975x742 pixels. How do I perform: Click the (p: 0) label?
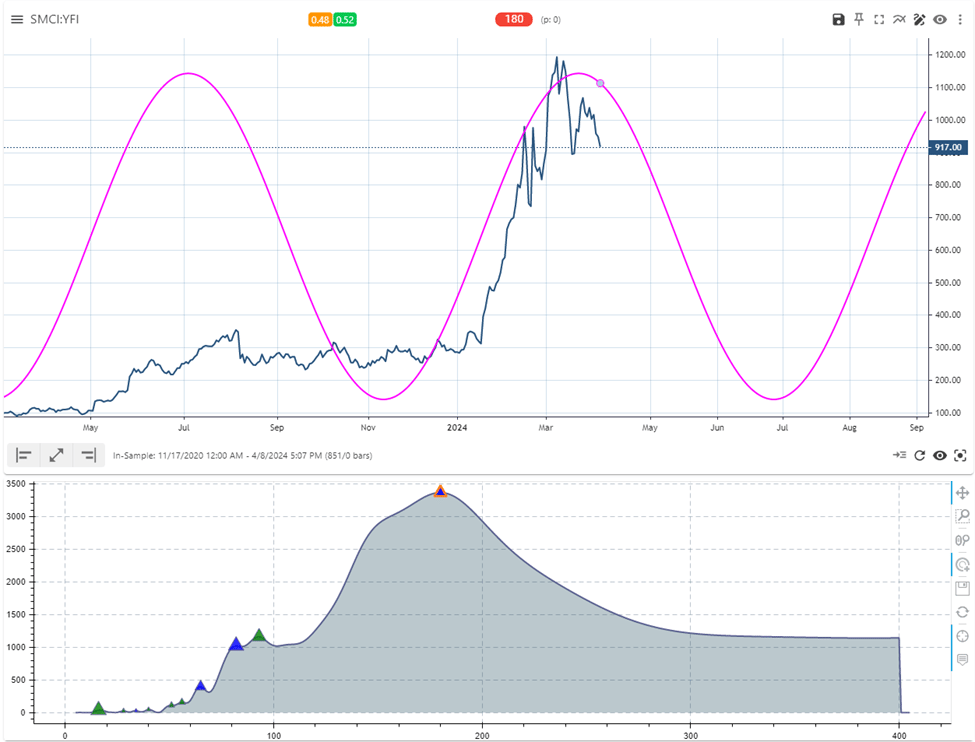pos(550,20)
